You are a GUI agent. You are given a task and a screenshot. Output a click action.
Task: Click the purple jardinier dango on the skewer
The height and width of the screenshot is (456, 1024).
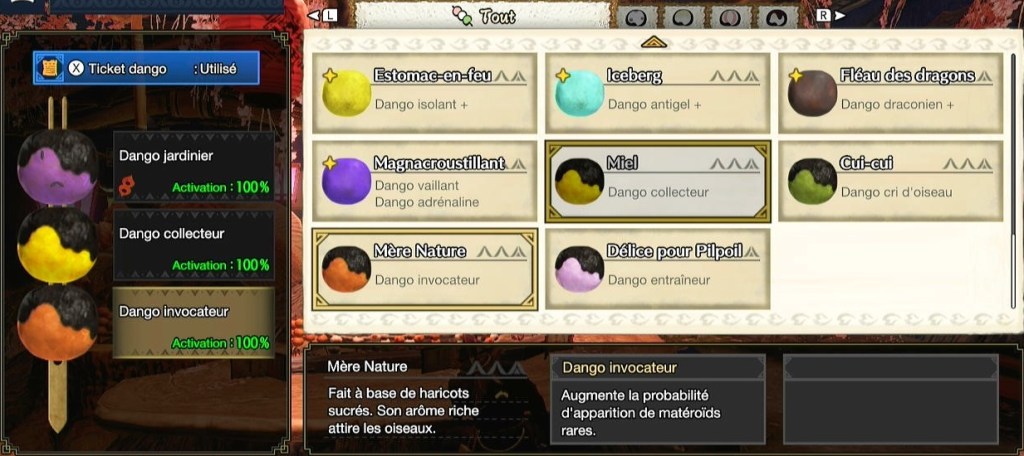click(57, 167)
